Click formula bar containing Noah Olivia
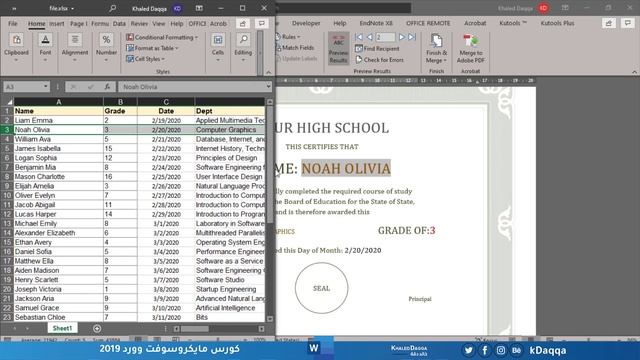The height and width of the screenshot is (360, 640). (x=191, y=87)
